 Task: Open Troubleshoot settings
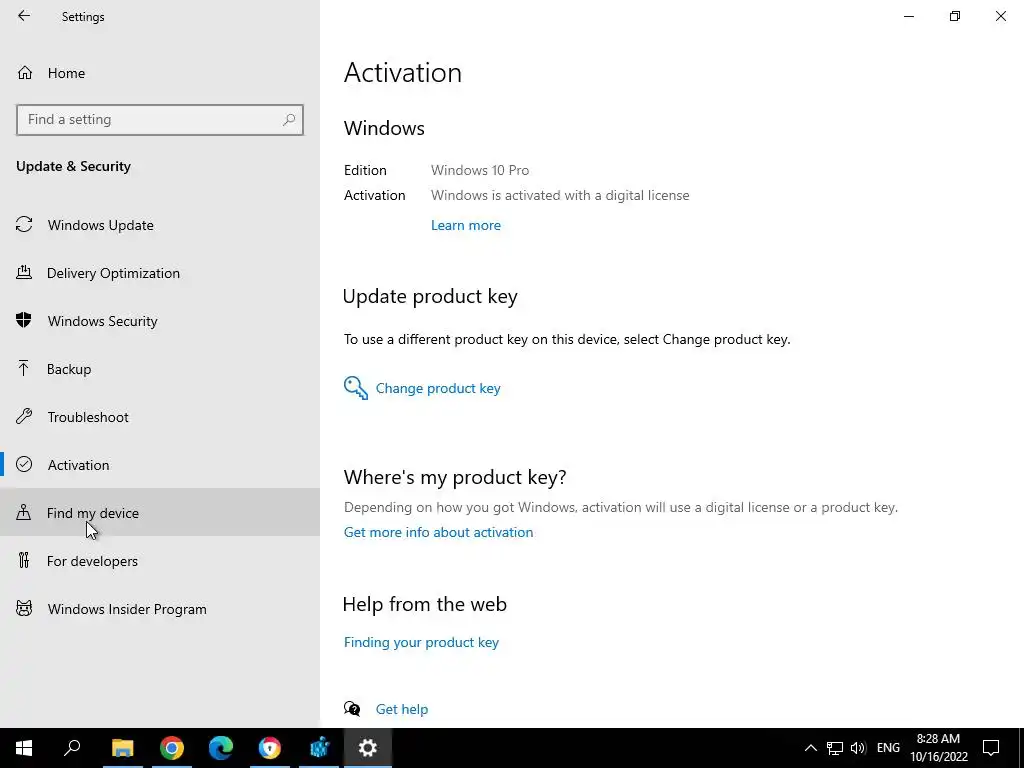pos(159,417)
